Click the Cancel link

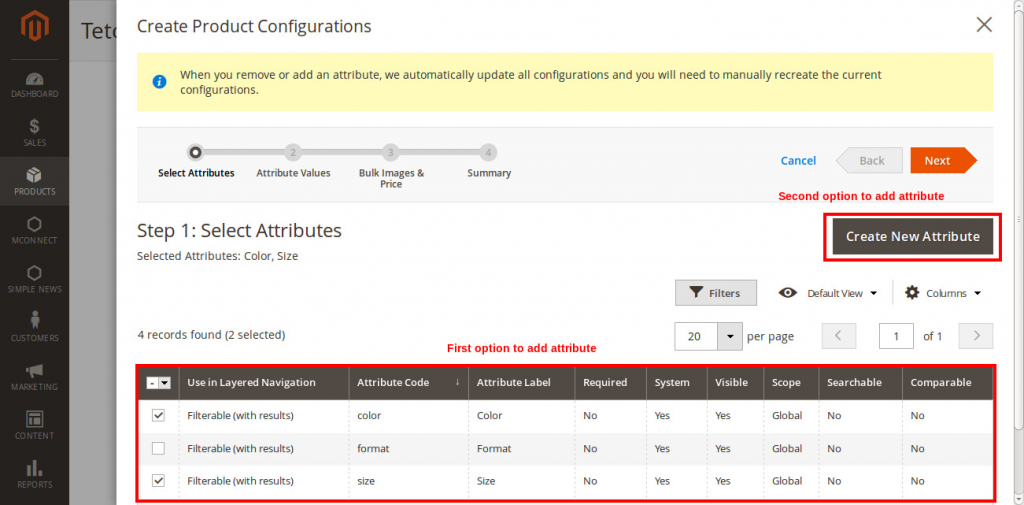tap(798, 161)
